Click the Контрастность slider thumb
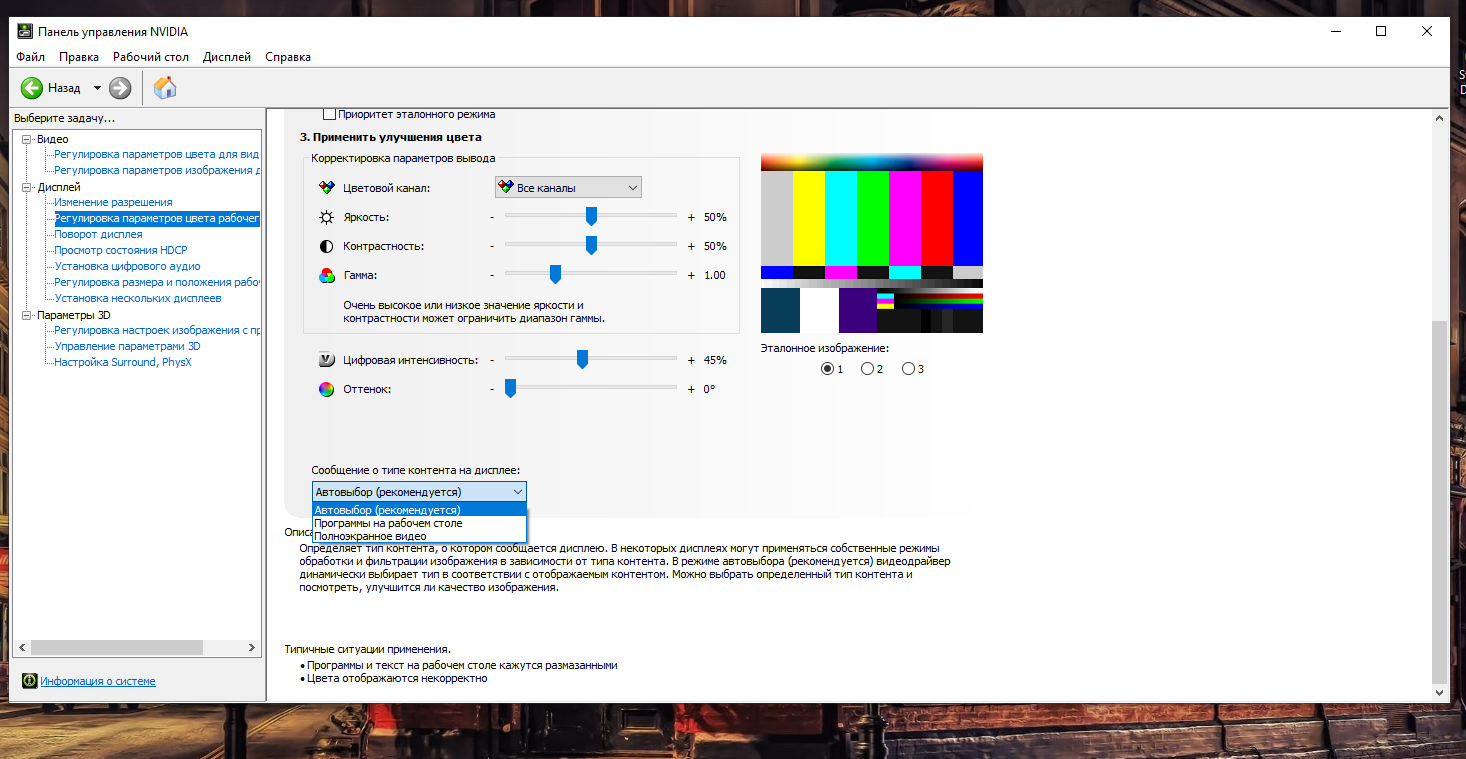This screenshot has height=759, width=1466. click(x=591, y=246)
